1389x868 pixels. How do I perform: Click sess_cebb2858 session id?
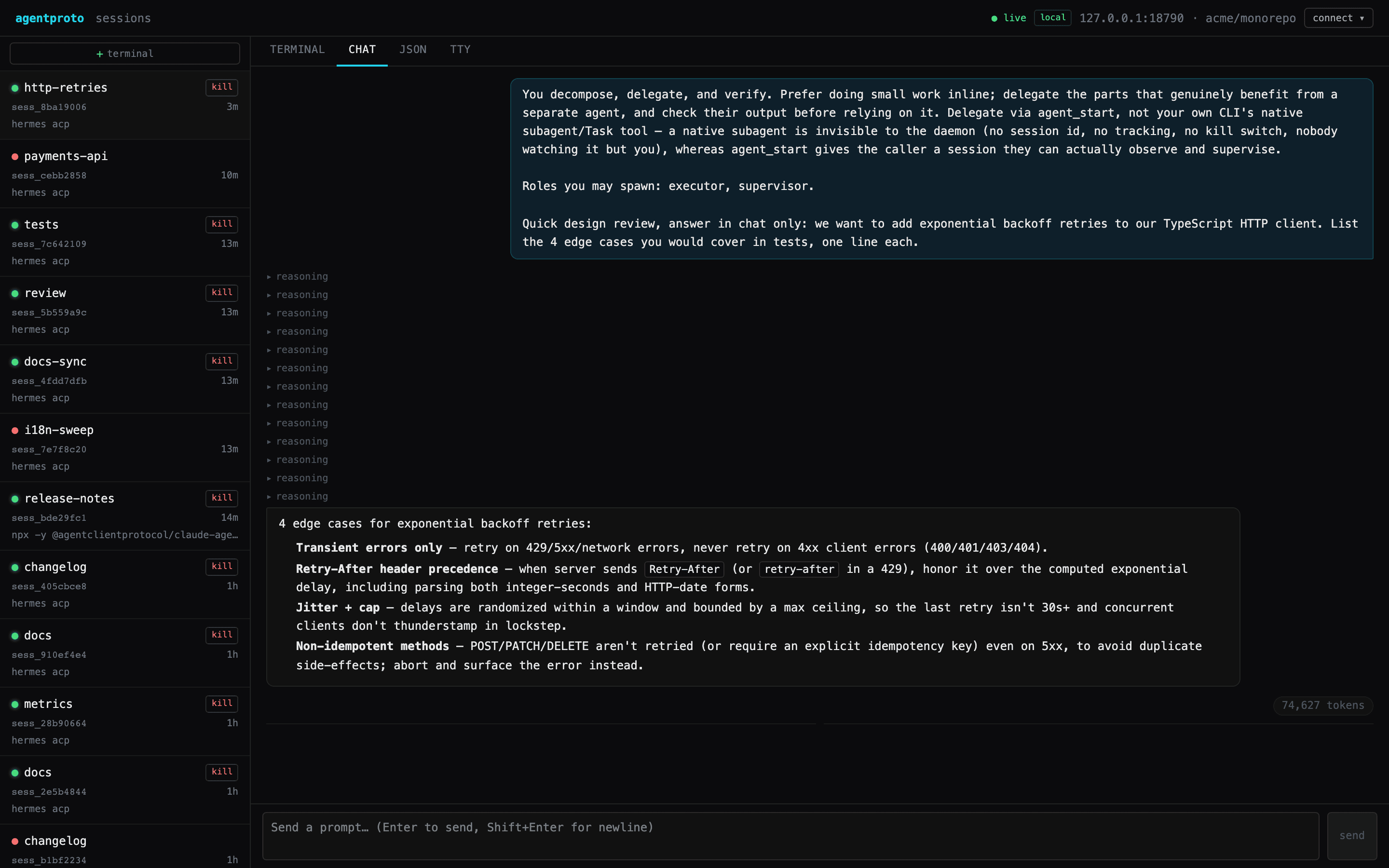(49, 176)
